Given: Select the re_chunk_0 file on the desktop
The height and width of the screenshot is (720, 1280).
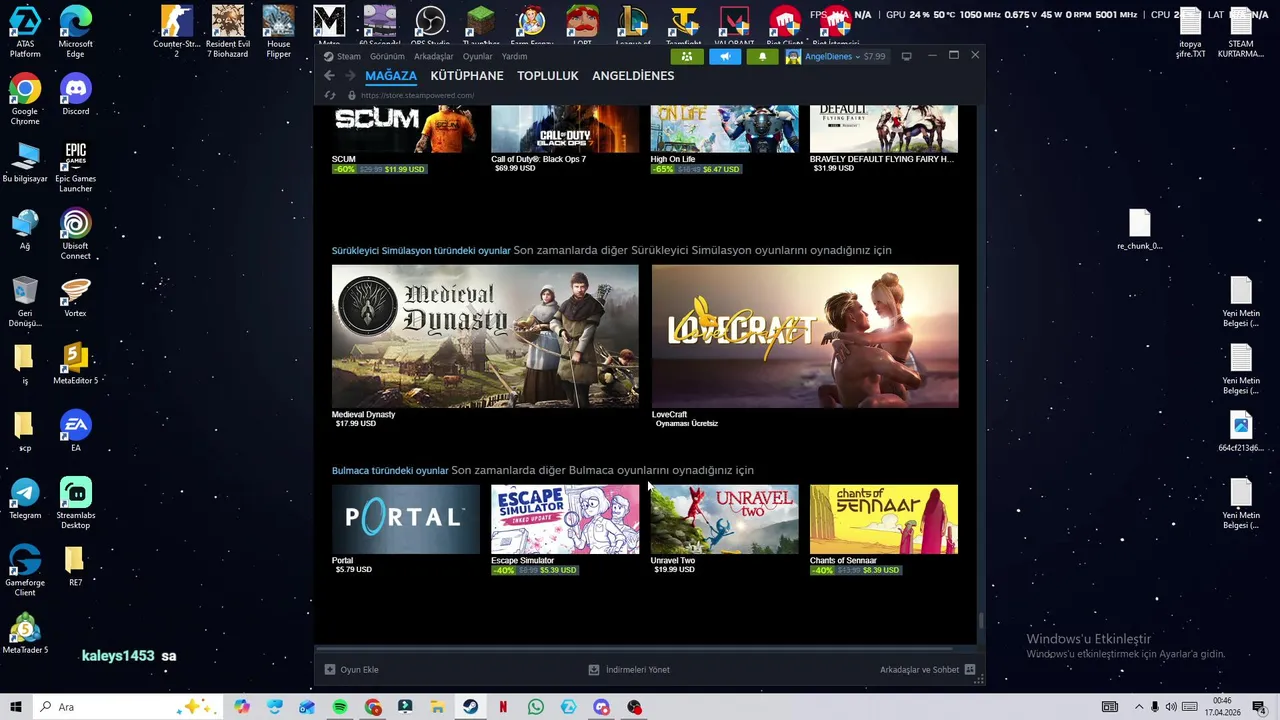Looking at the screenshot, I should (1140, 230).
